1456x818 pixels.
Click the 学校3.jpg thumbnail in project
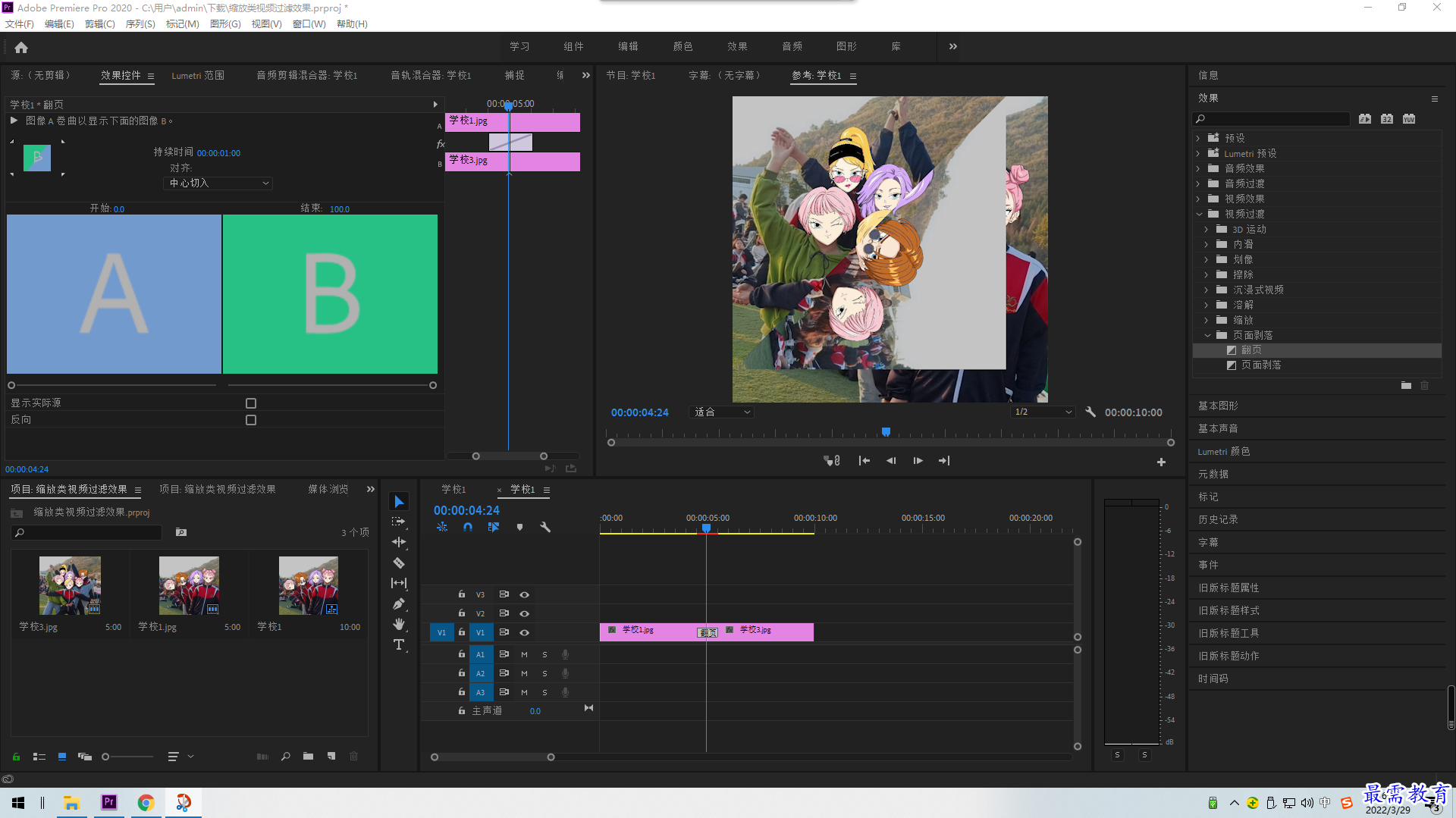pos(70,585)
